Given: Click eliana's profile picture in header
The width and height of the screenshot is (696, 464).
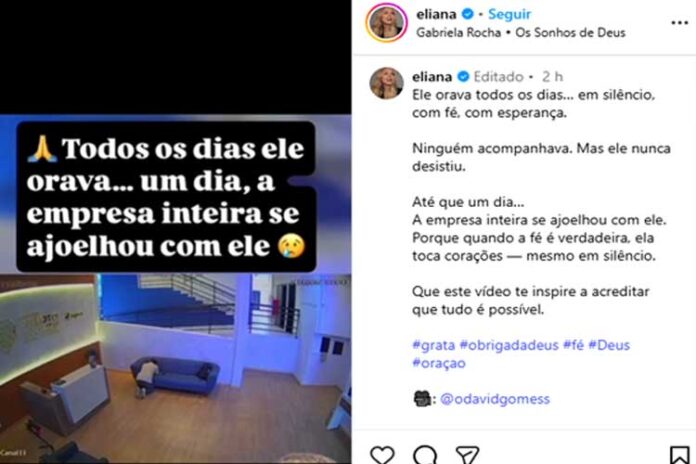Looking at the screenshot, I should (386, 23).
